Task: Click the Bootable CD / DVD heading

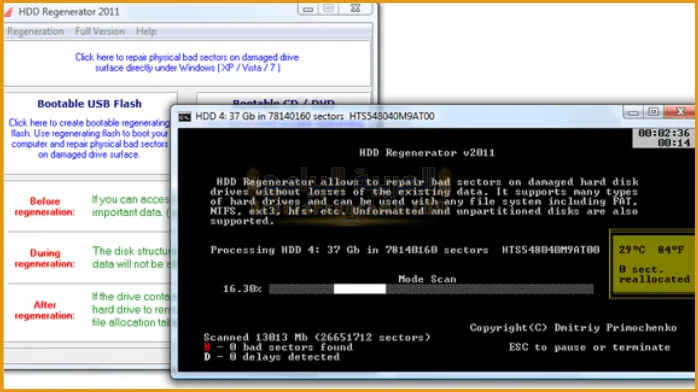Action: pos(284,103)
